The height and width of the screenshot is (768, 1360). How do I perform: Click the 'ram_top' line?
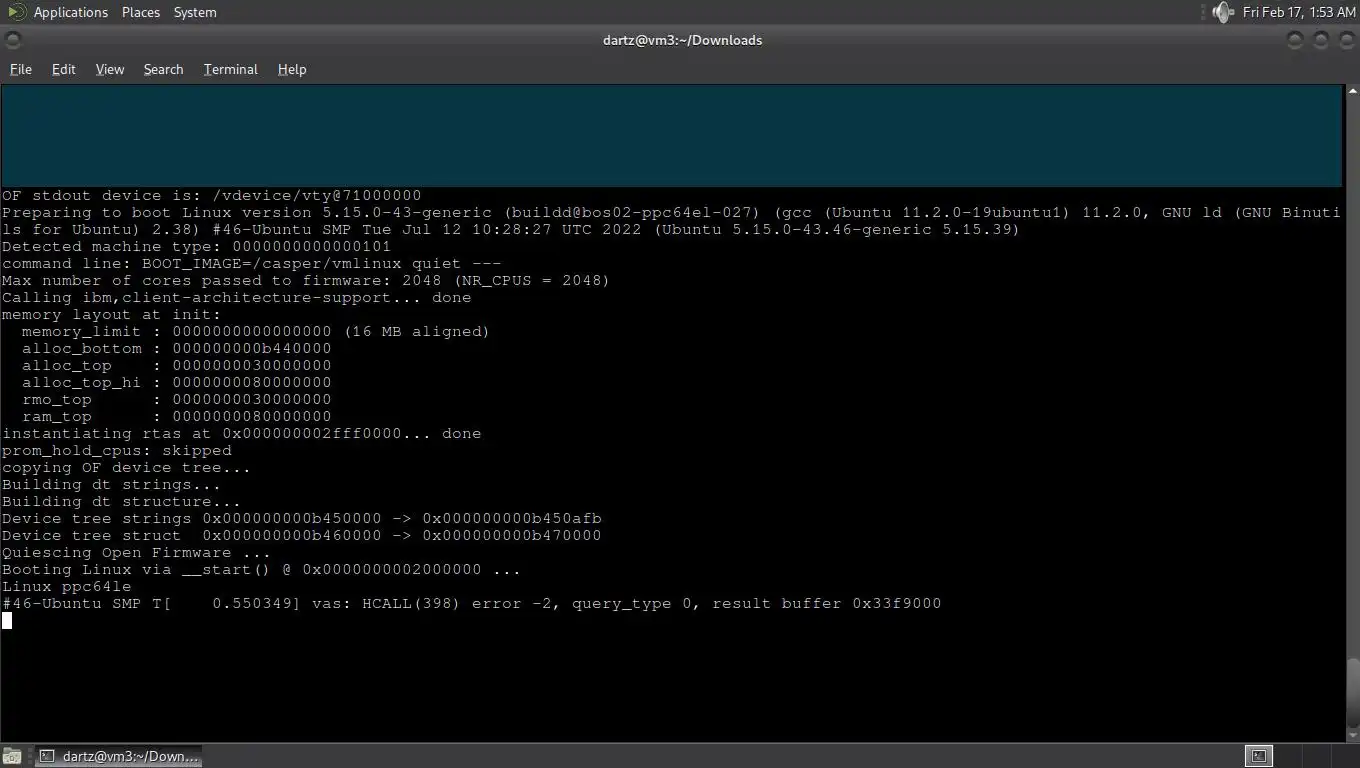(x=177, y=417)
